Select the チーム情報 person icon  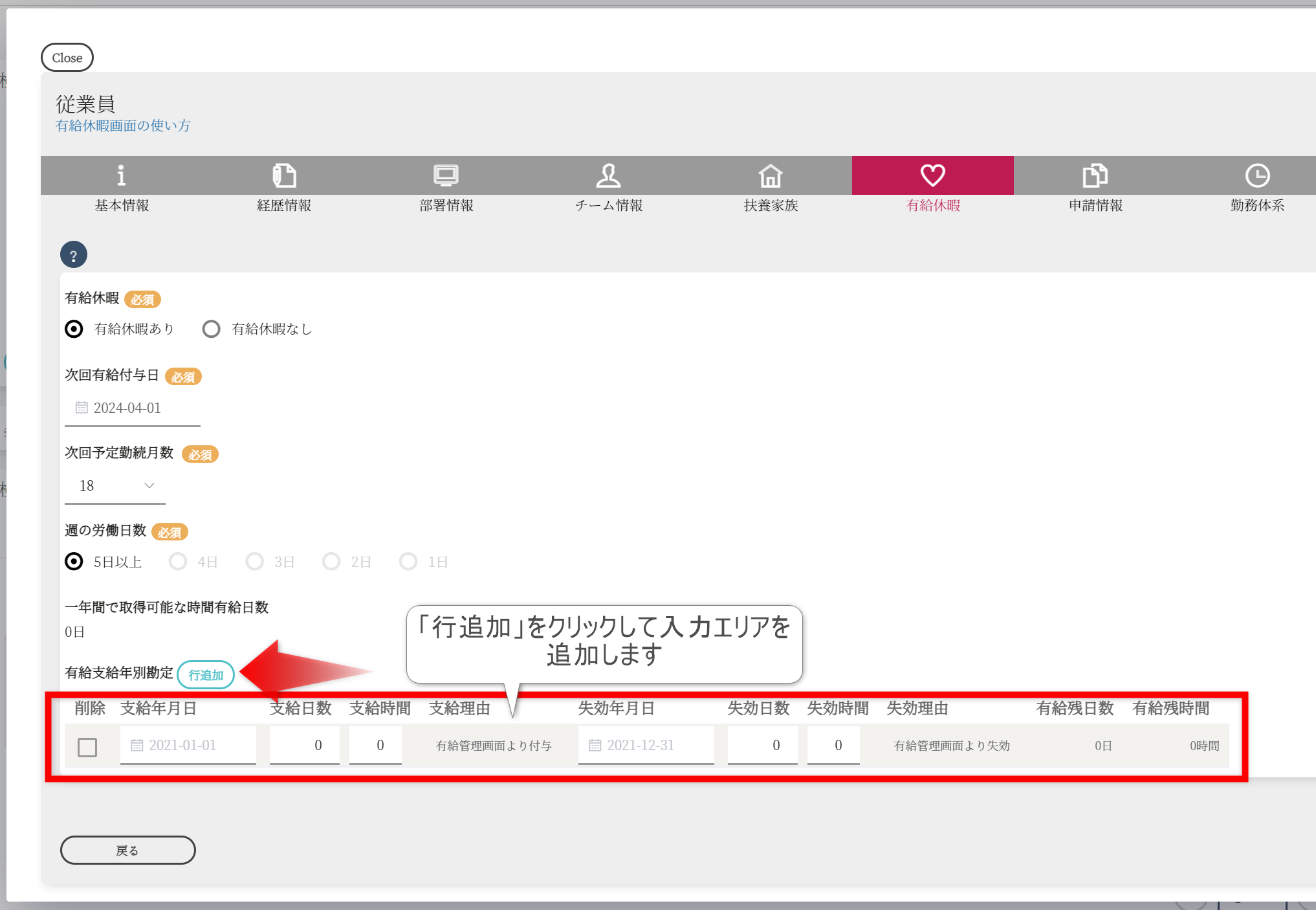coord(608,175)
